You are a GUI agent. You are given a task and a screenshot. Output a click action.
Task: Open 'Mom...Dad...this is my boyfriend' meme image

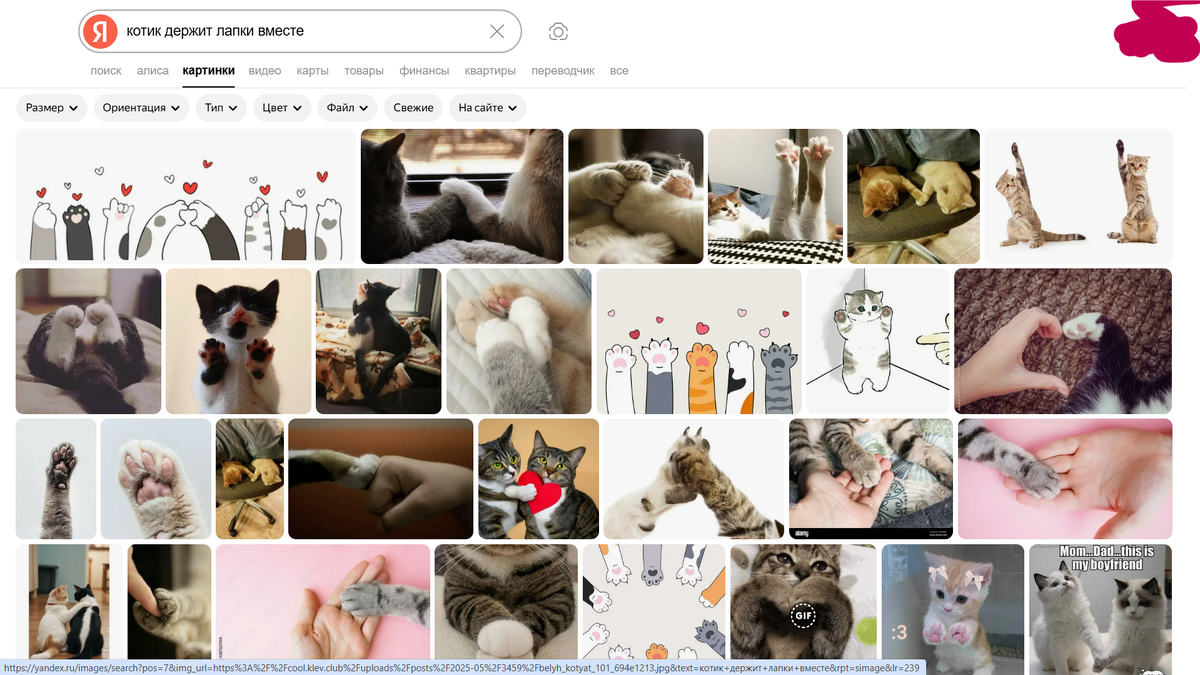tap(1100, 609)
